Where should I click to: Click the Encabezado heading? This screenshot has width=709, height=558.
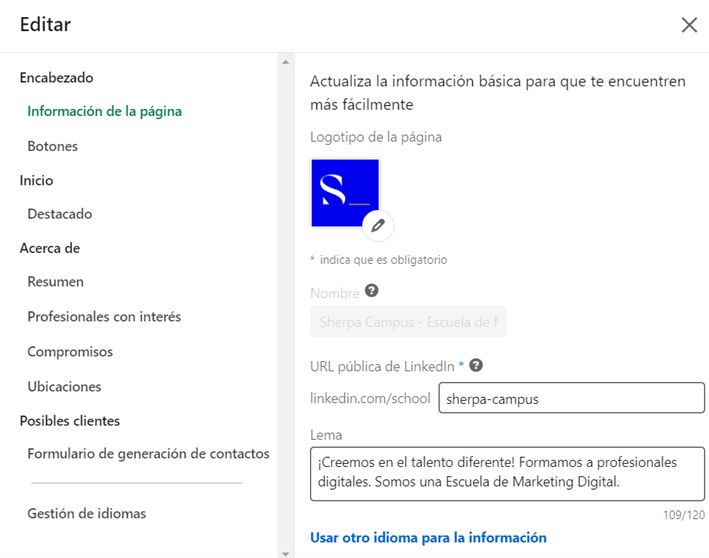(57, 78)
